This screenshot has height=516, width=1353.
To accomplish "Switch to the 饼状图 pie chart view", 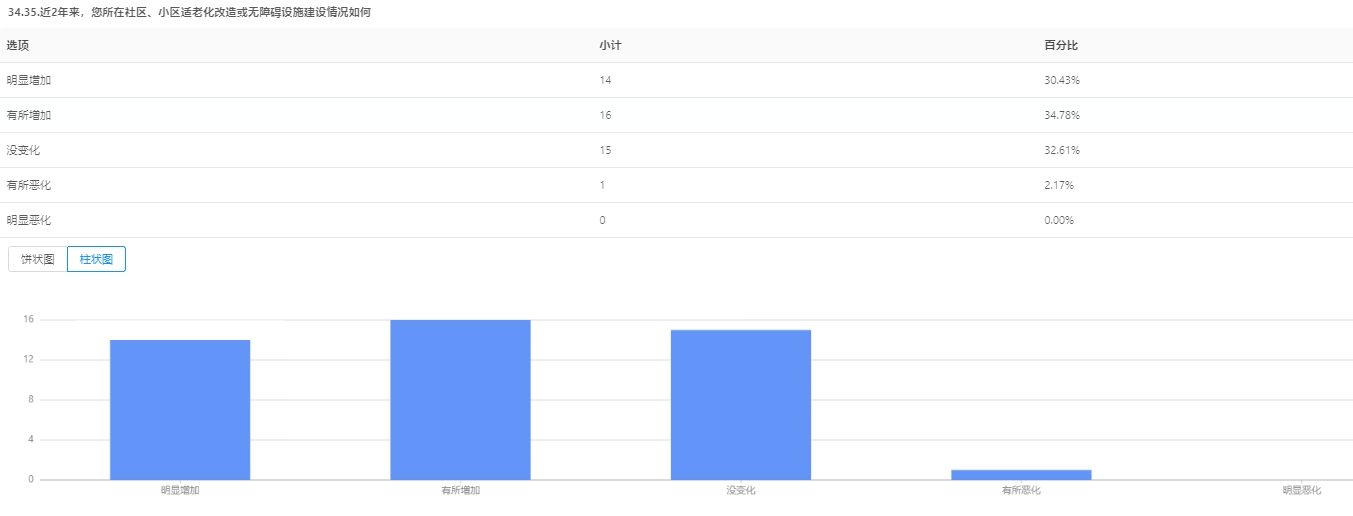I will tap(38, 259).
